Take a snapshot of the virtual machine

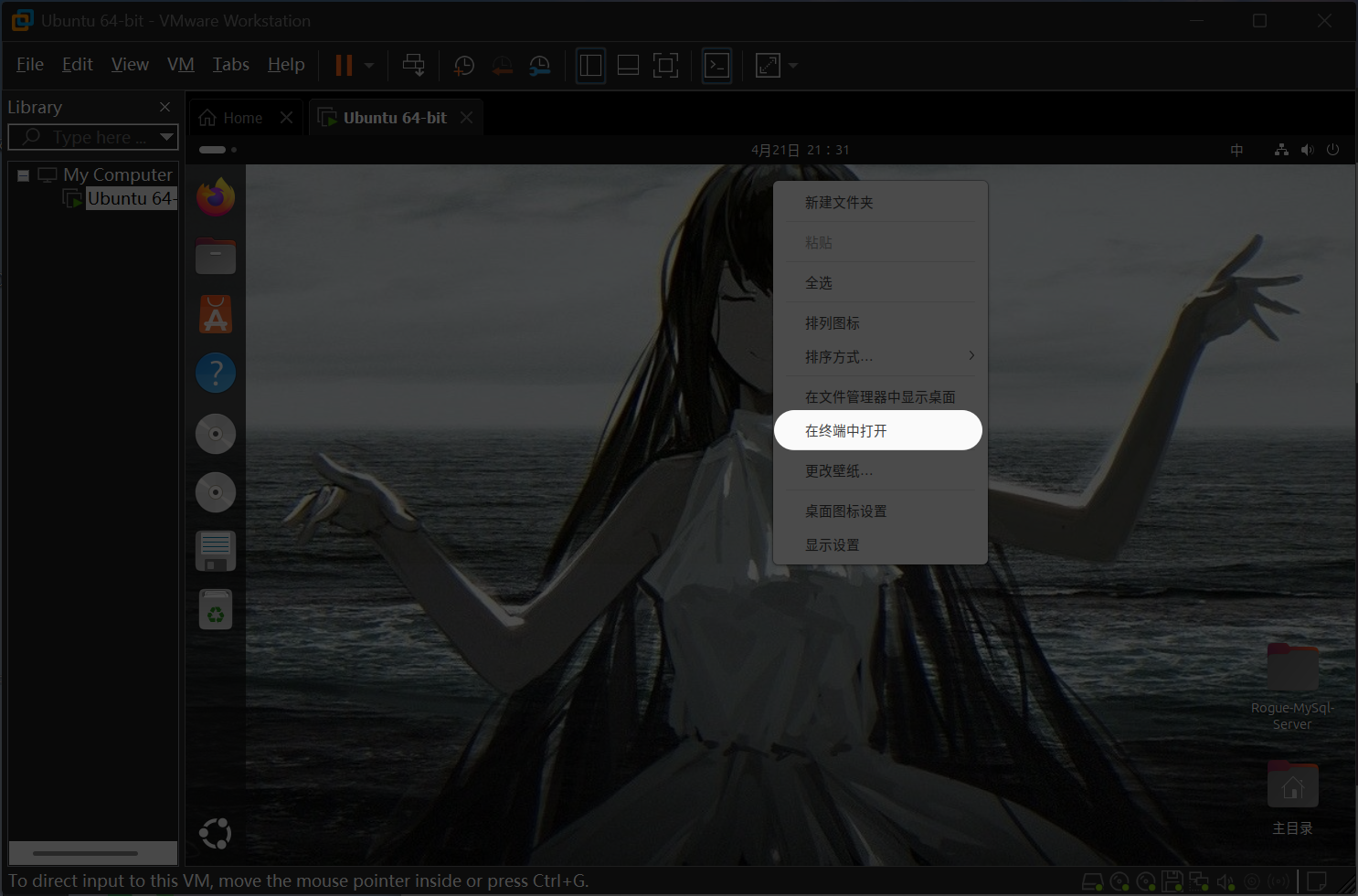point(464,66)
